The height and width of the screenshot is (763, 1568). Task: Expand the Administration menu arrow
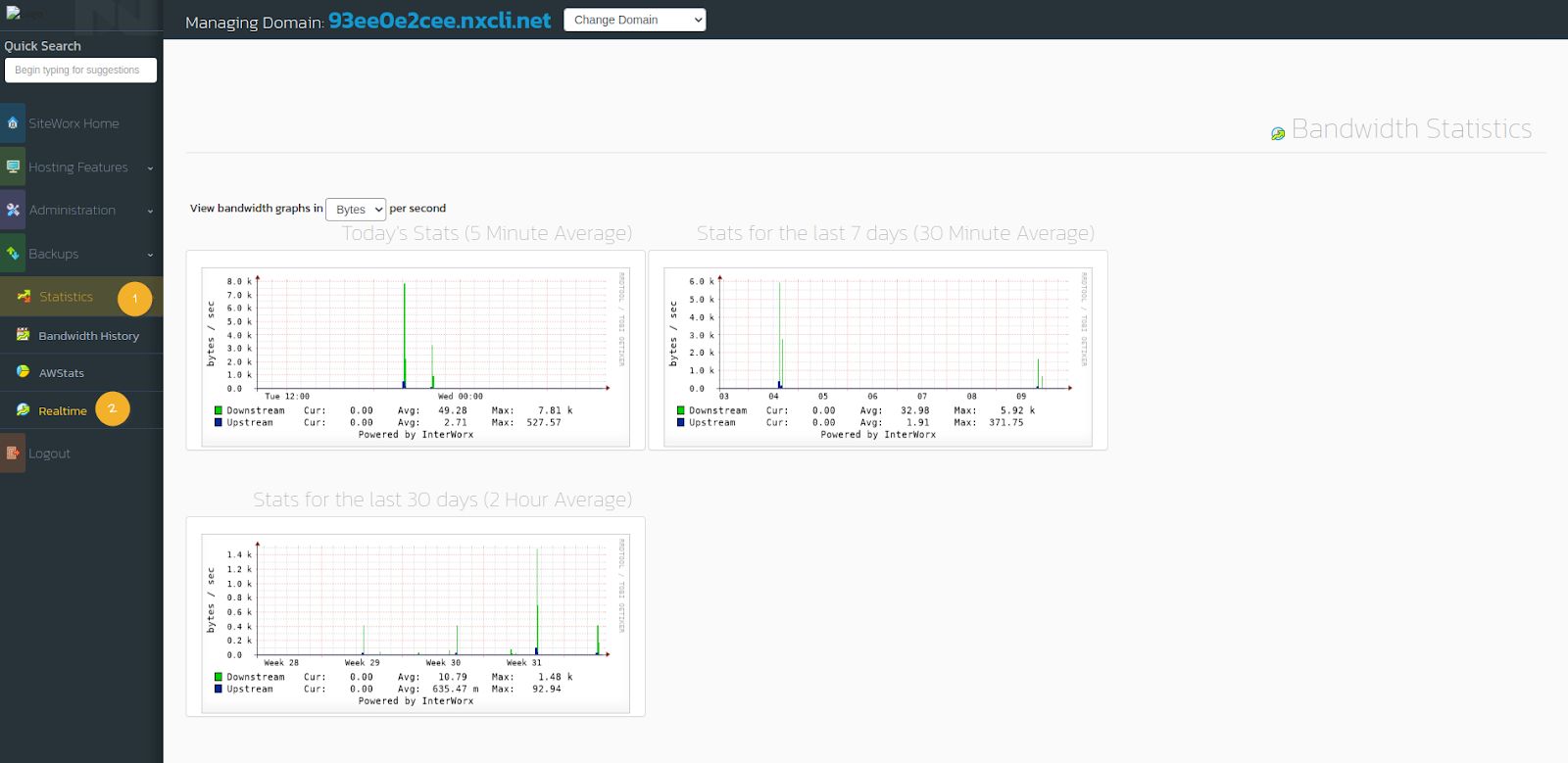pyautogui.click(x=150, y=212)
